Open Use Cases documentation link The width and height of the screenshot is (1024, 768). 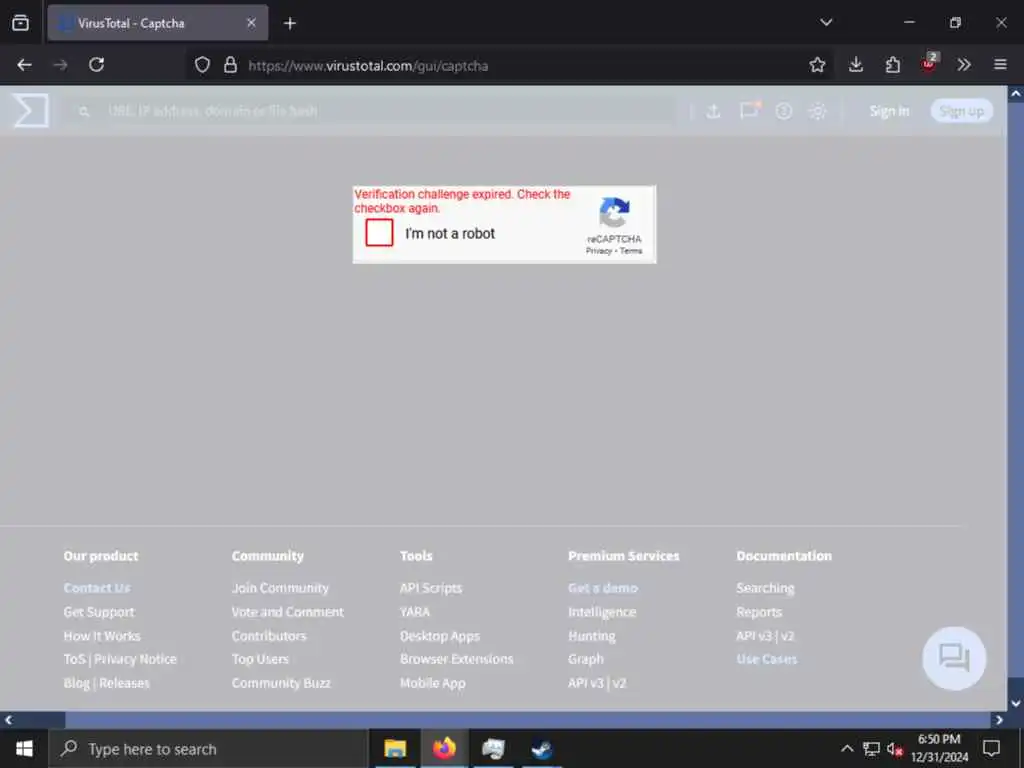767,659
